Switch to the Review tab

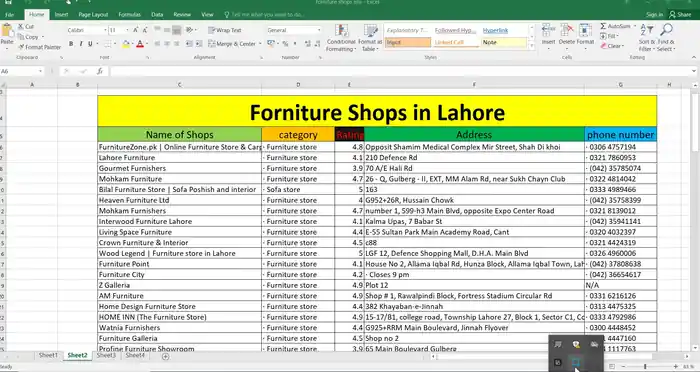[x=182, y=15]
